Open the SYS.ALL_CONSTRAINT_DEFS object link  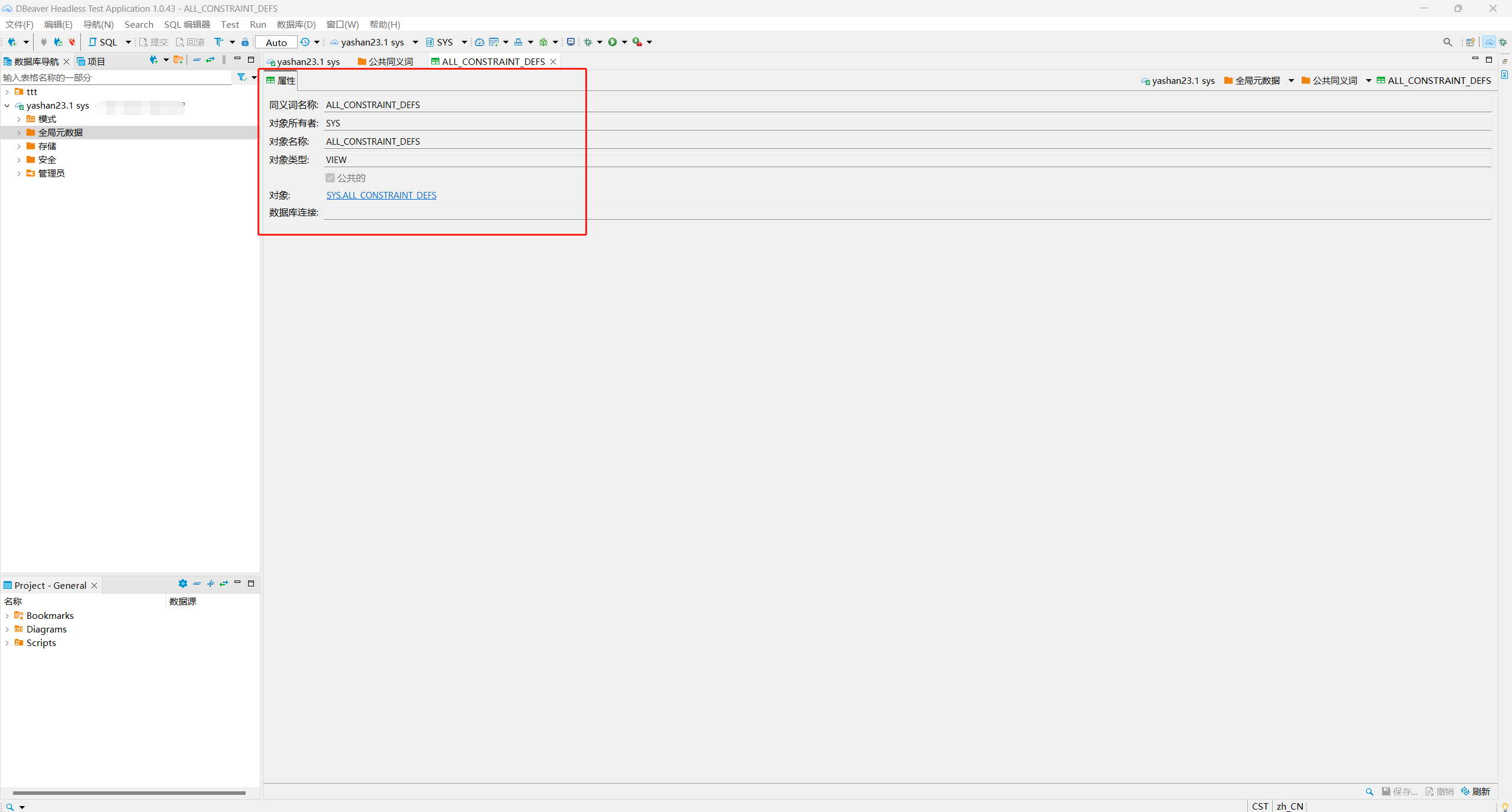coord(382,195)
